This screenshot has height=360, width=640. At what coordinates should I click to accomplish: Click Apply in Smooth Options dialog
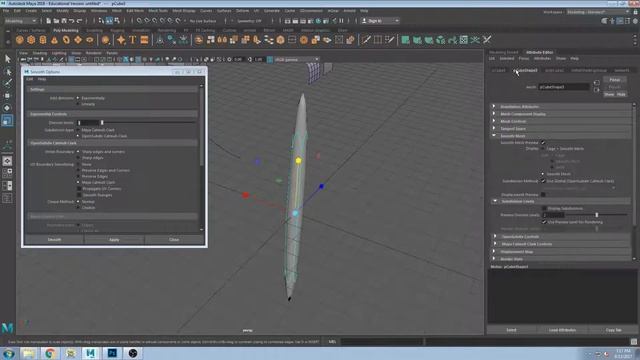[114, 240]
